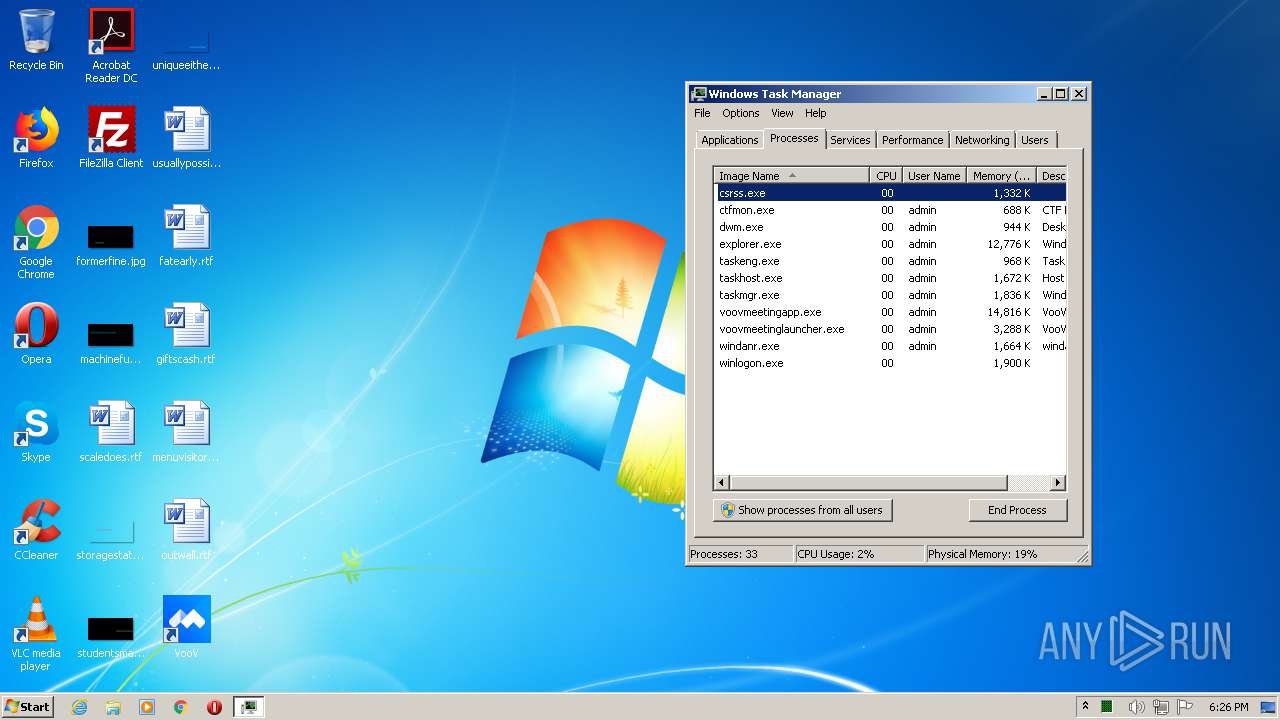Select the menuvisitor... document icon
Screen dimensions: 1280x720
point(186,432)
